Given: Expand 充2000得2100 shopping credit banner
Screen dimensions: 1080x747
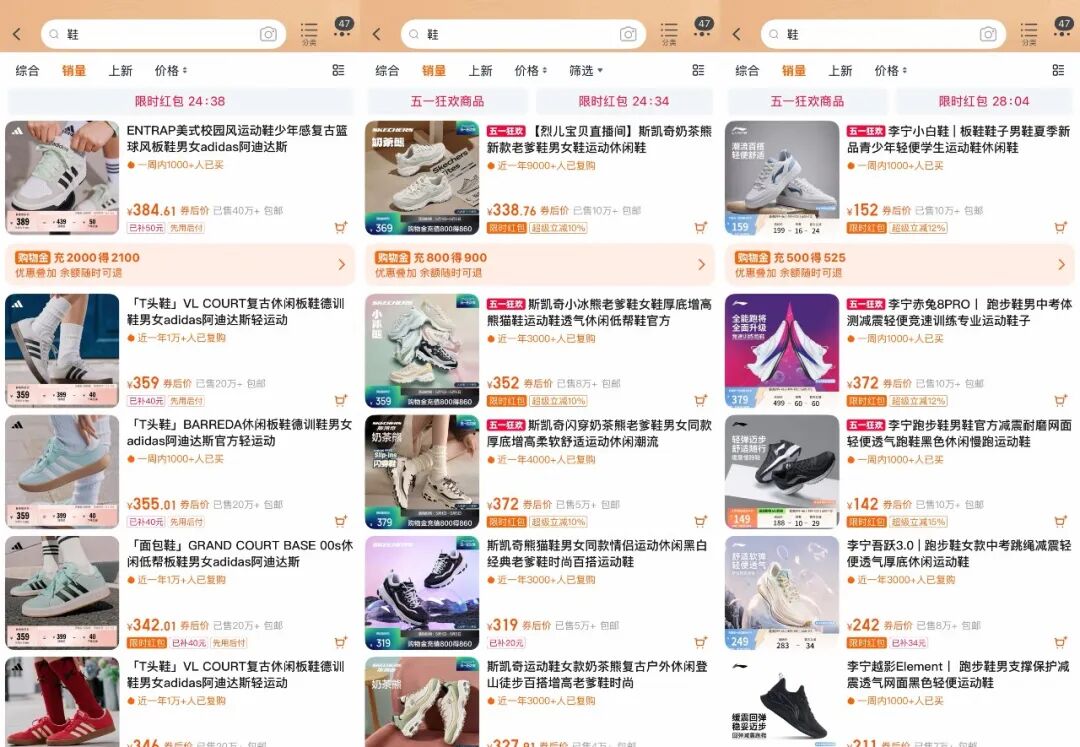Looking at the screenshot, I should click(179, 264).
